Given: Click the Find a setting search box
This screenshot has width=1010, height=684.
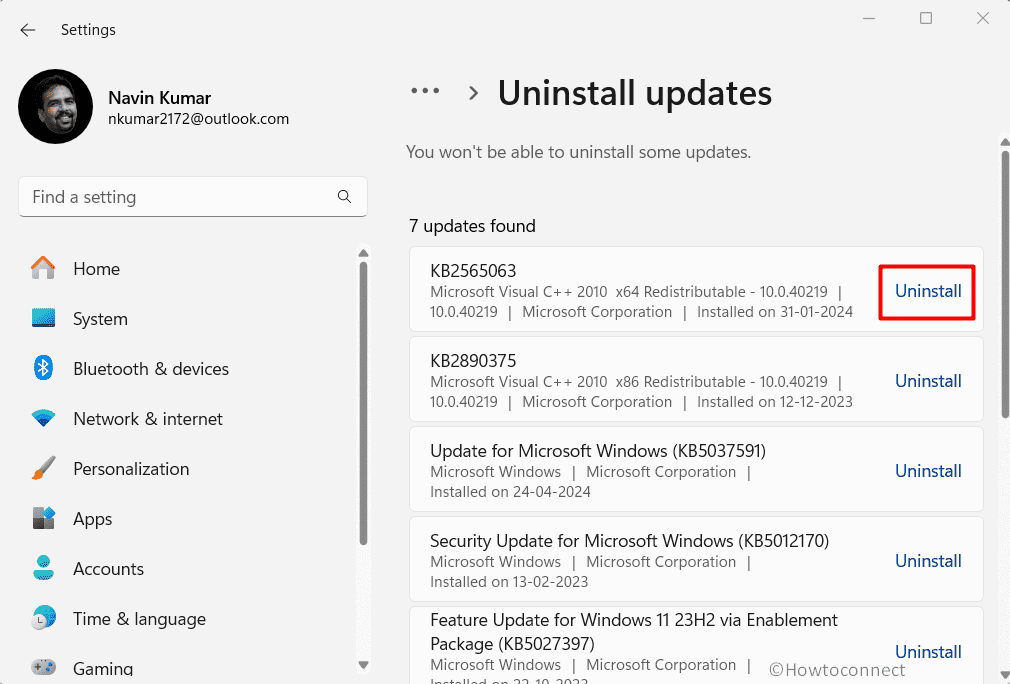Looking at the screenshot, I should [180, 197].
